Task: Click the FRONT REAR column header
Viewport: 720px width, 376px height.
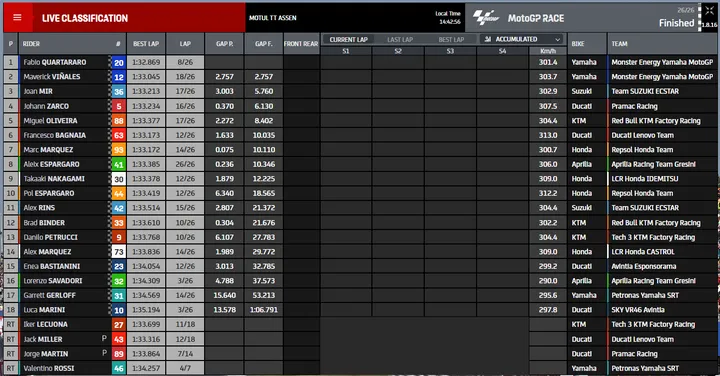Action: pos(301,44)
